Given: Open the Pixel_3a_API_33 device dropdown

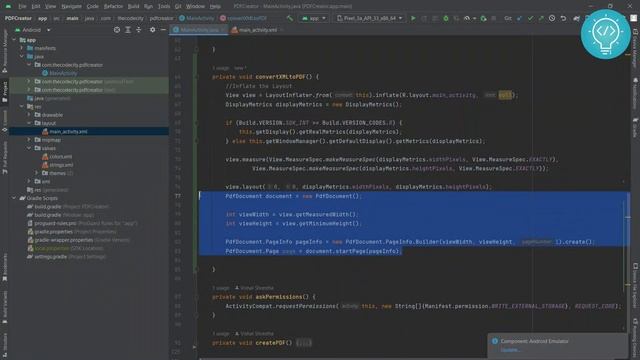Looking at the screenshot, I should pos(370,18).
